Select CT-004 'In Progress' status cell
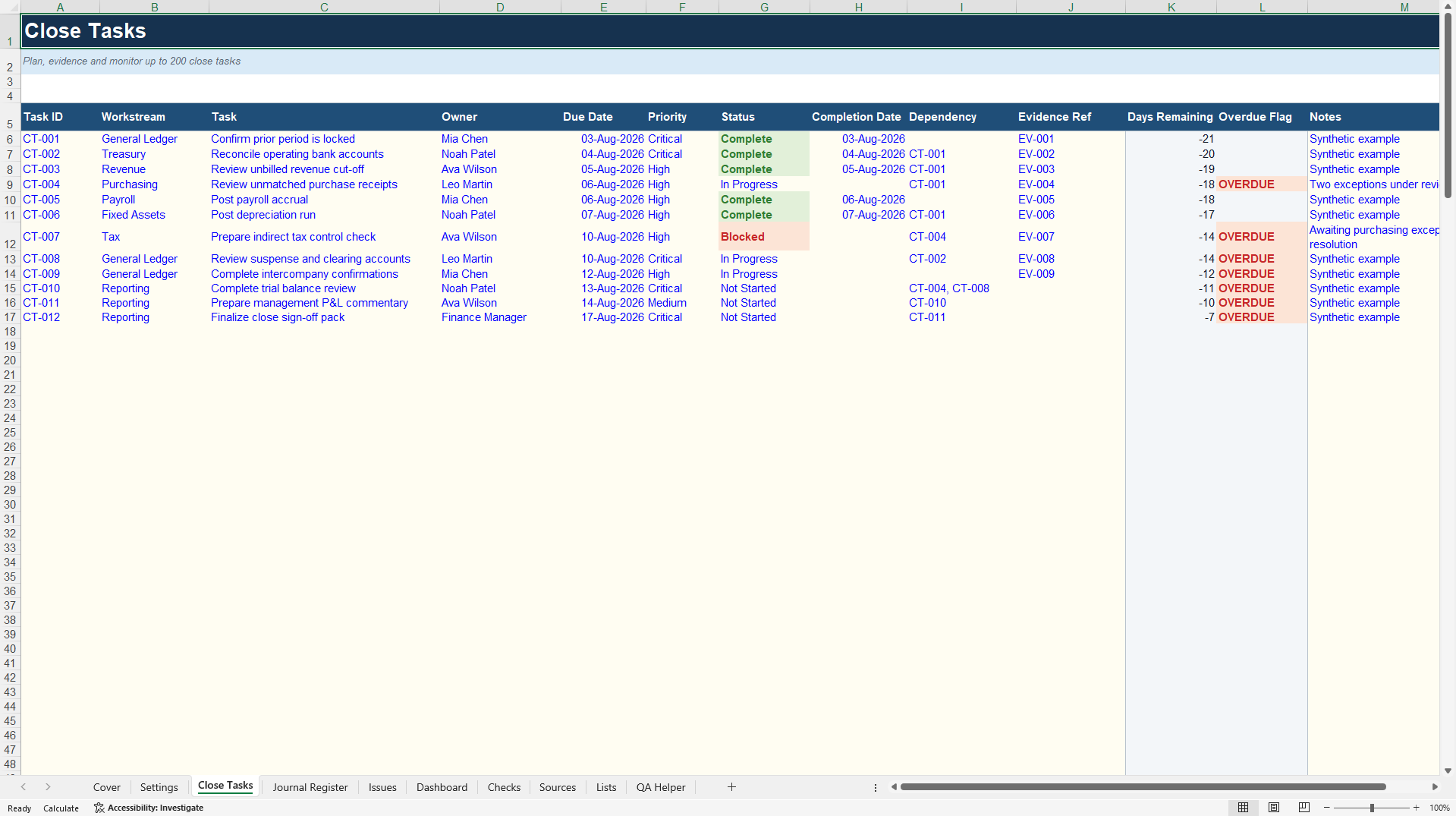Image resolution: width=1456 pixels, height=816 pixels. [x=764, y=184]
